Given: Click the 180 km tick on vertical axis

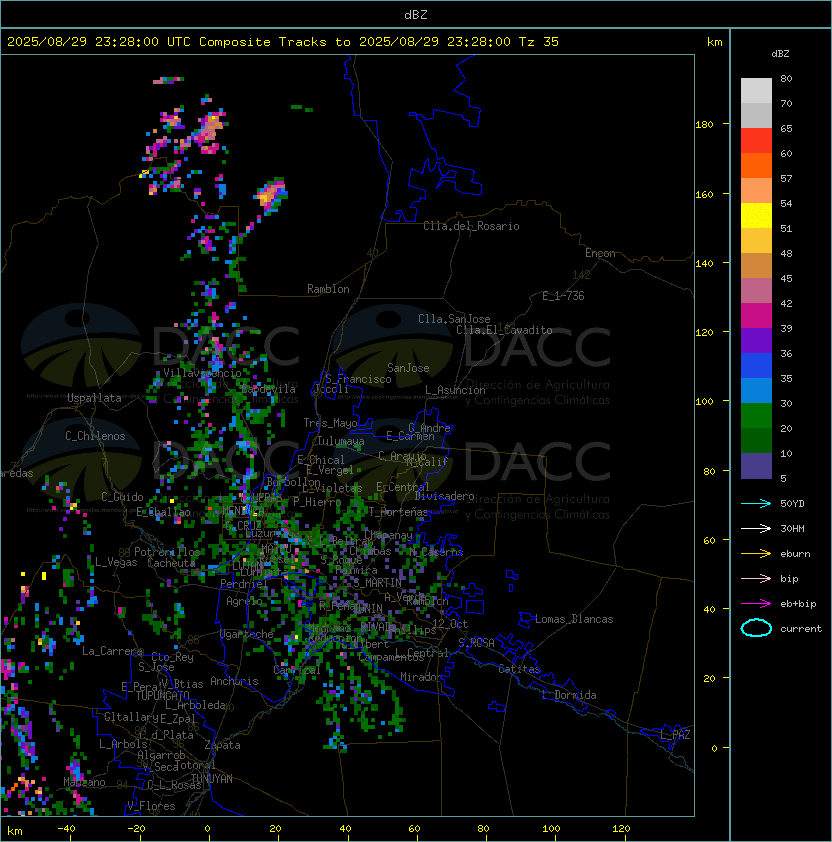Looking at the screenshot, I should (704, 124).
